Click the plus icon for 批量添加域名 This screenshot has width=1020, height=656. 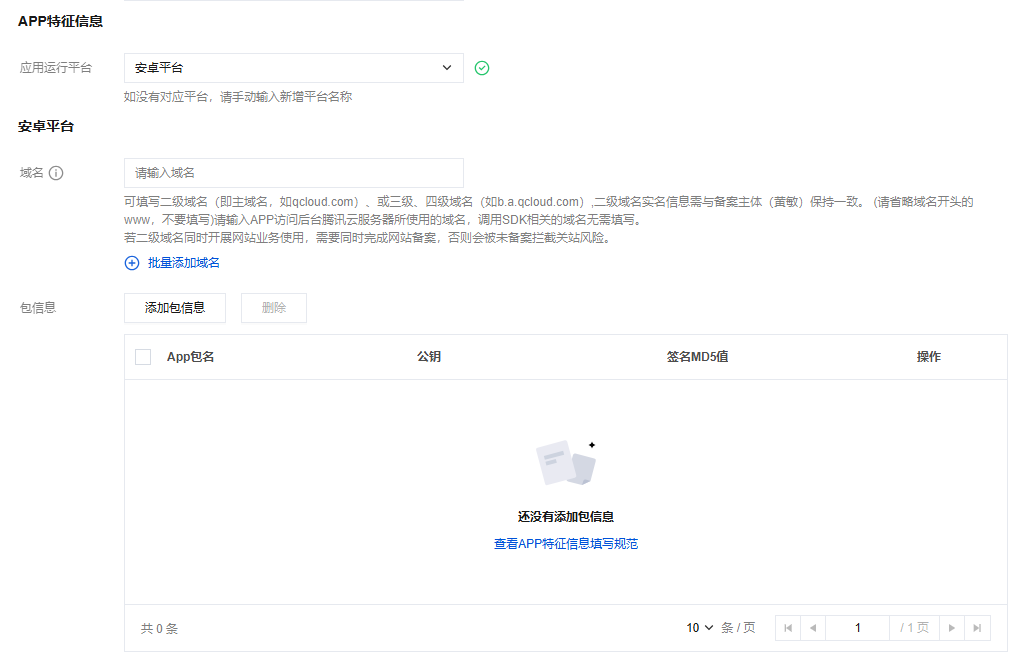click(132, 263)
